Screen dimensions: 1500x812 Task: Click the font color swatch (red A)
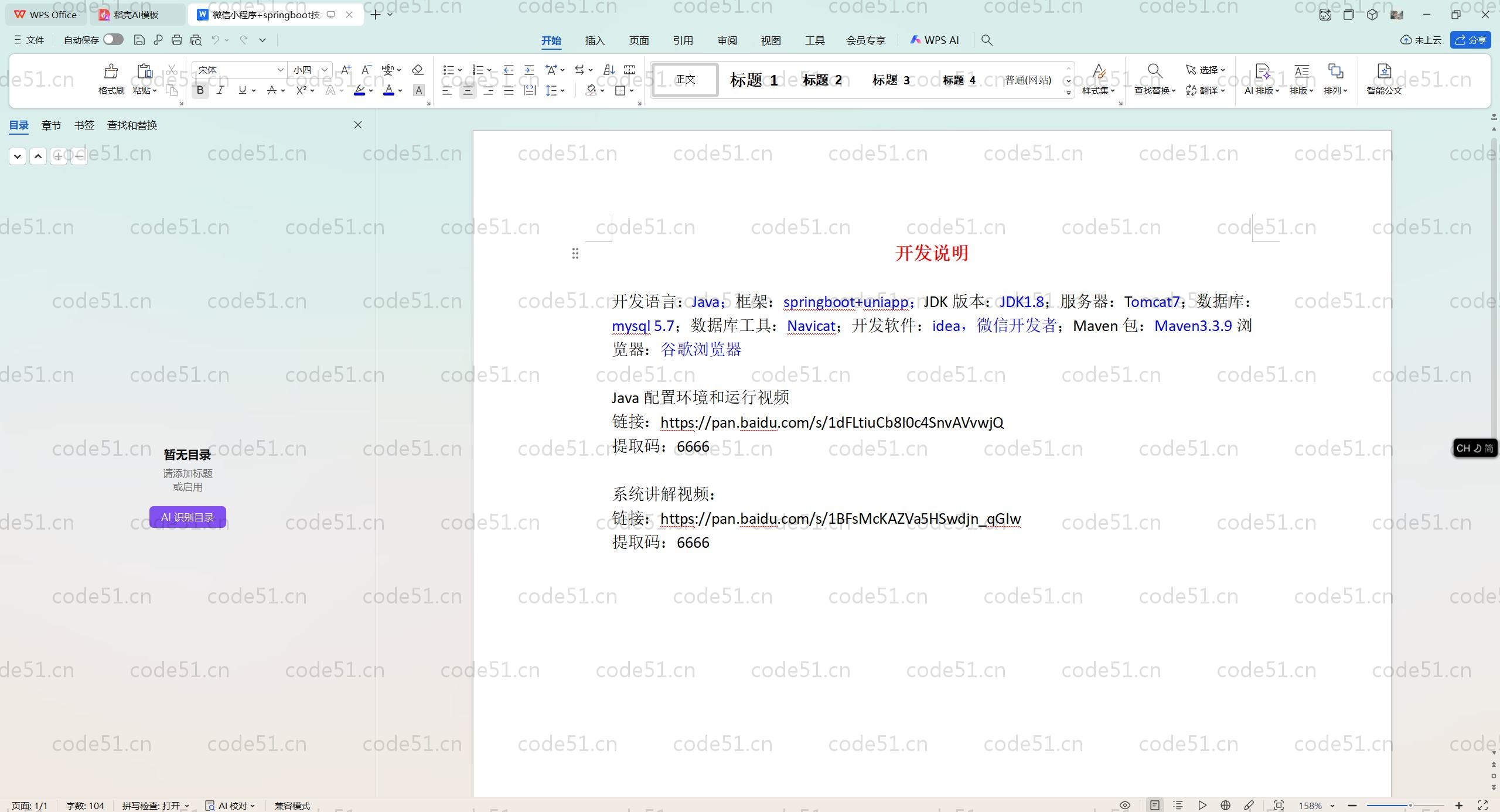(388, 90)
